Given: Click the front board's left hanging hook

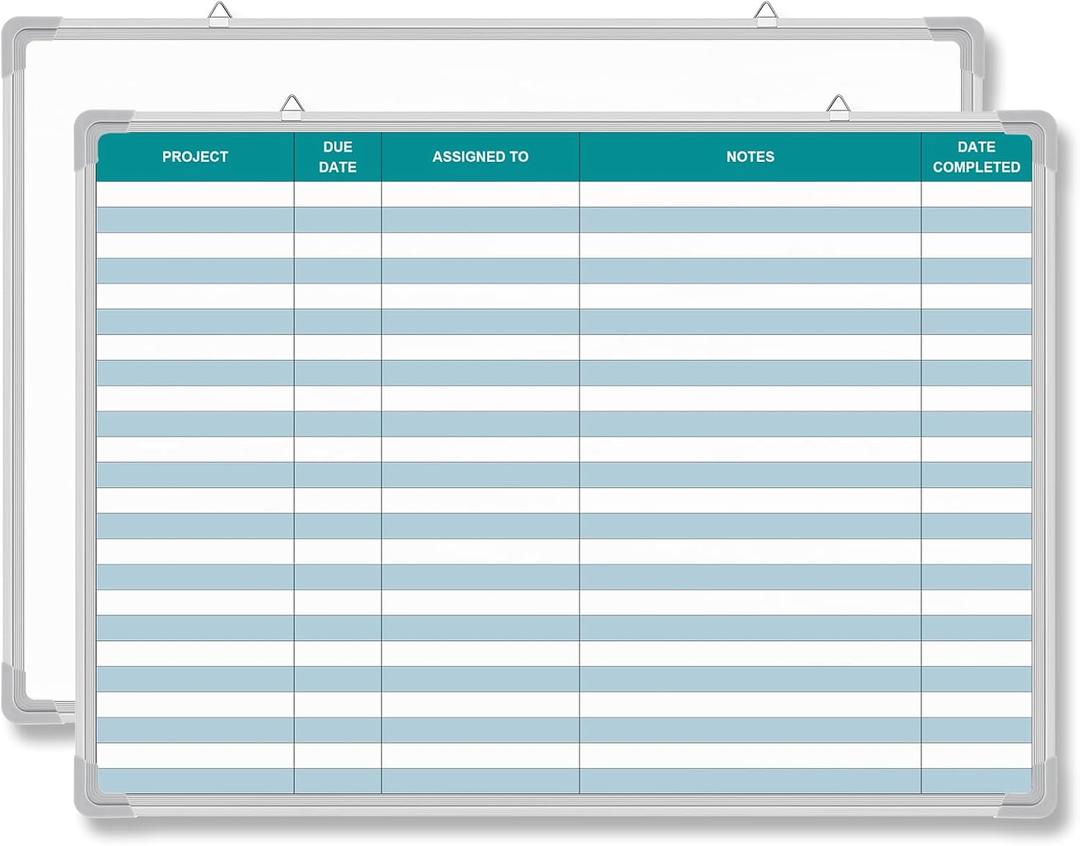Looking at the screenshot, I should (x=293, y=105).
